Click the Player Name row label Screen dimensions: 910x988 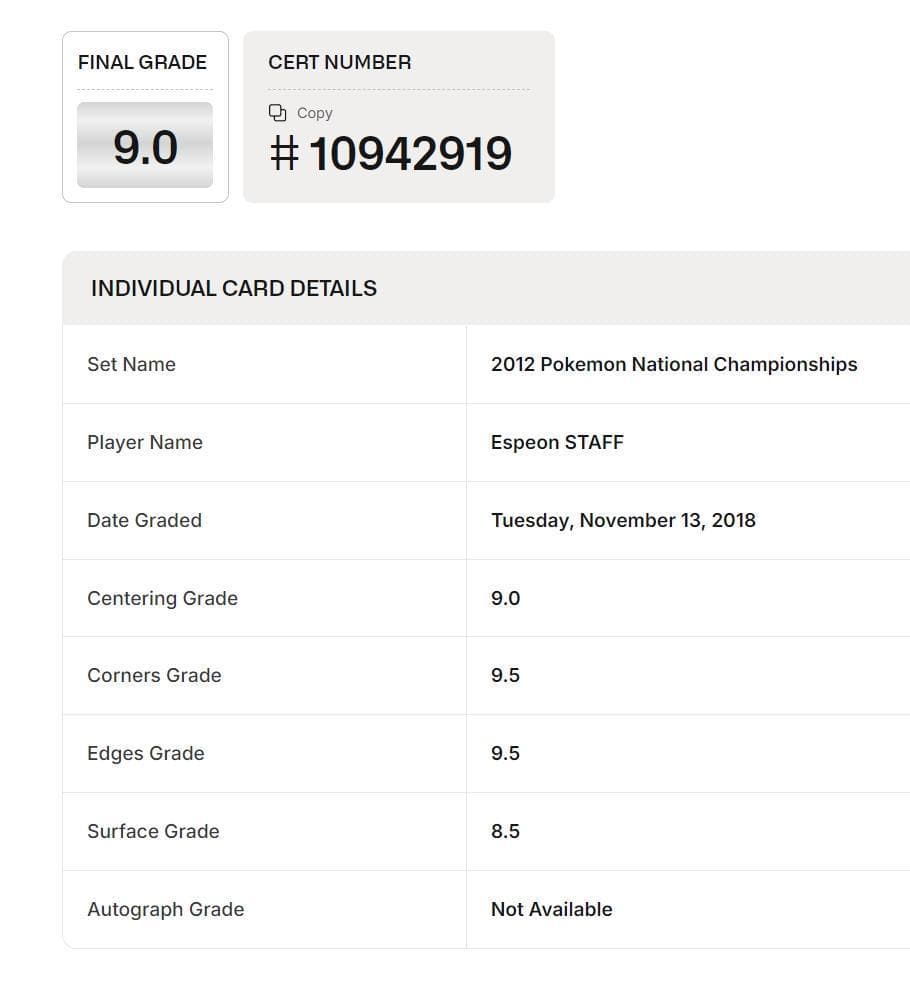pos(145,442)
